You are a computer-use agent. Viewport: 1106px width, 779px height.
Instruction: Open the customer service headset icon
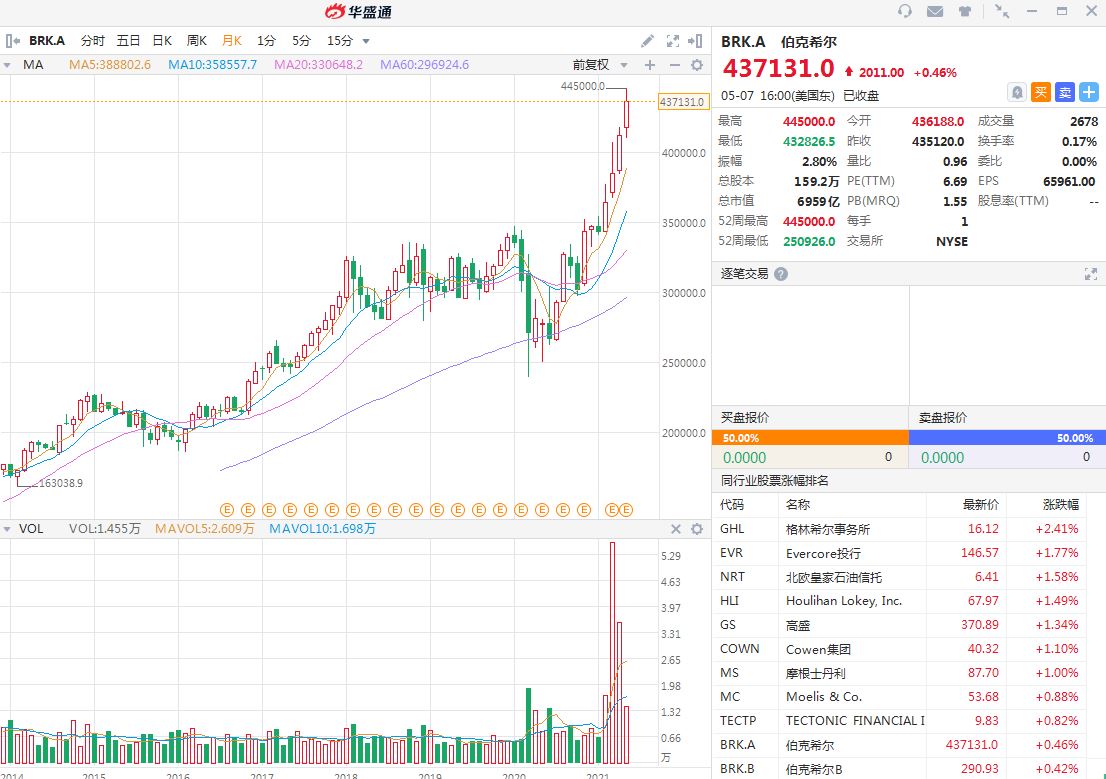point(905,12)
